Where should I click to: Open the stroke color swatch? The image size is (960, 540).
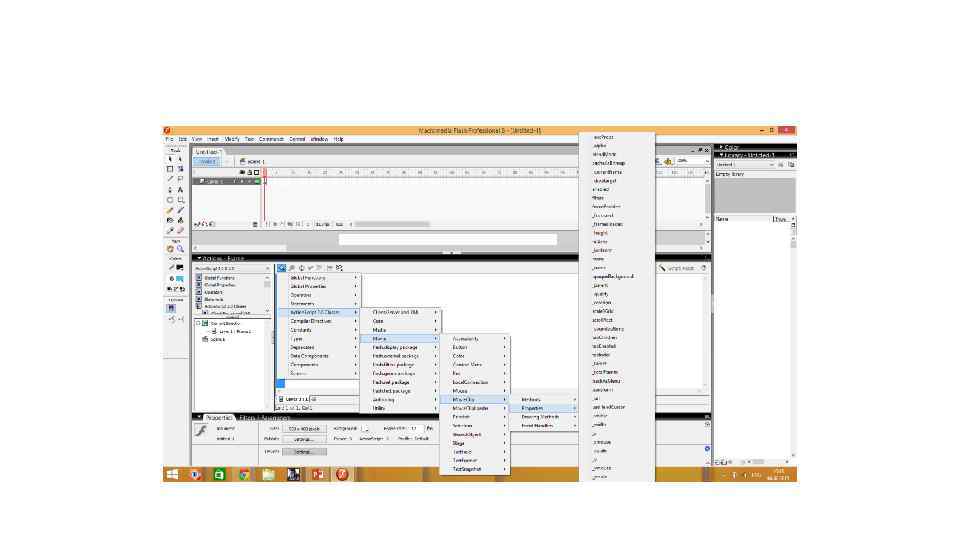[180, 268]
